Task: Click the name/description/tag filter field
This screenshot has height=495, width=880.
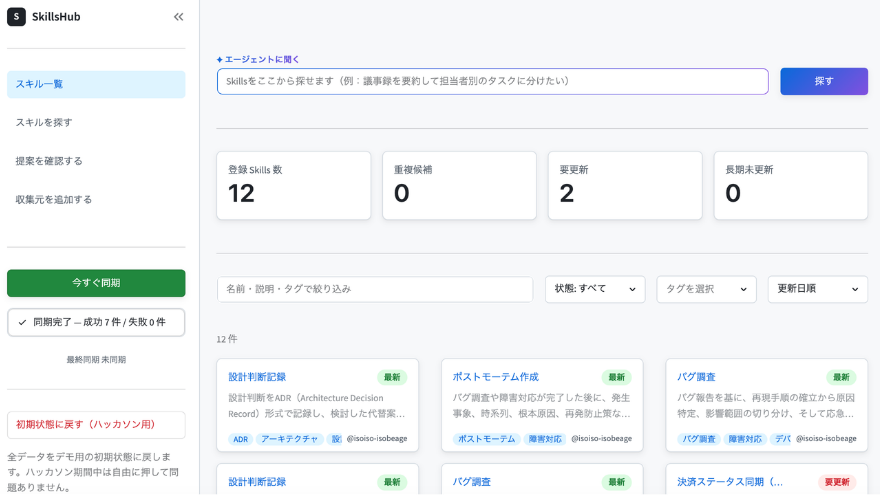Action: (x=375, y=289)
